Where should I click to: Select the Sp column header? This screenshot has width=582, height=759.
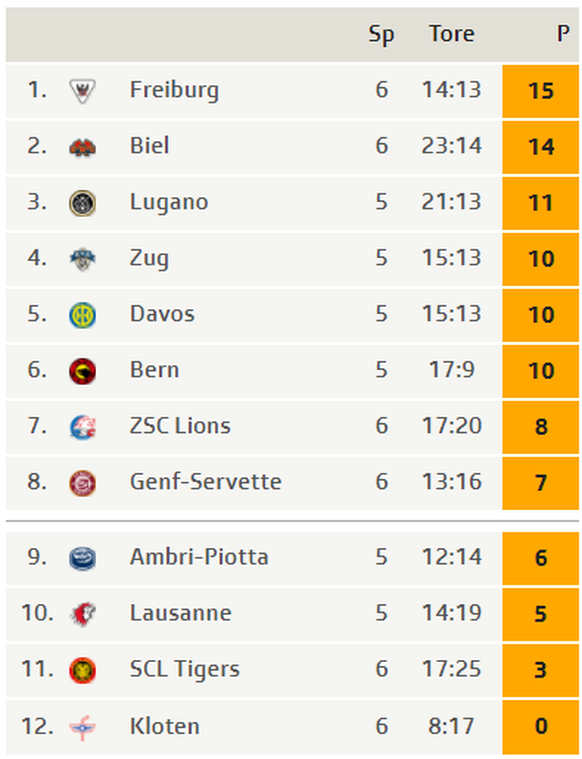382,35
